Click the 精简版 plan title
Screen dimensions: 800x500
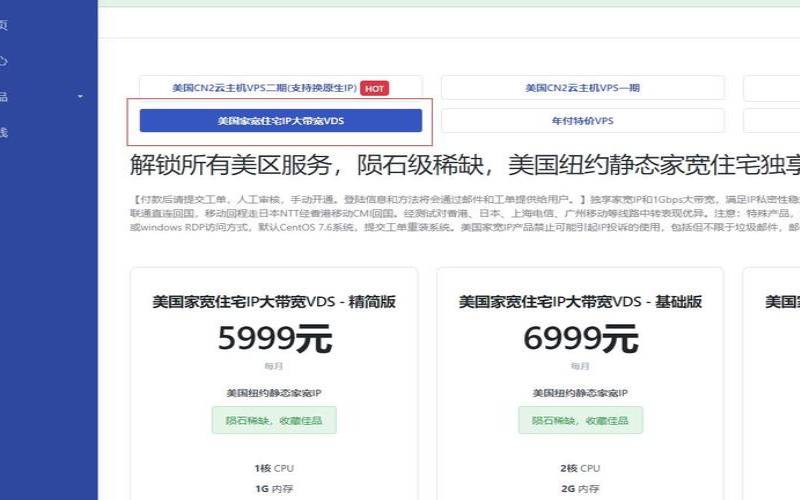pos(274,302)
